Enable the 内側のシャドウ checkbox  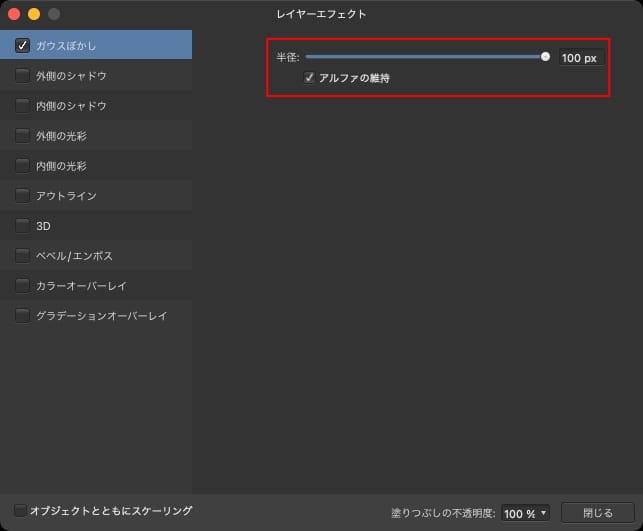[x=22, y=105]
